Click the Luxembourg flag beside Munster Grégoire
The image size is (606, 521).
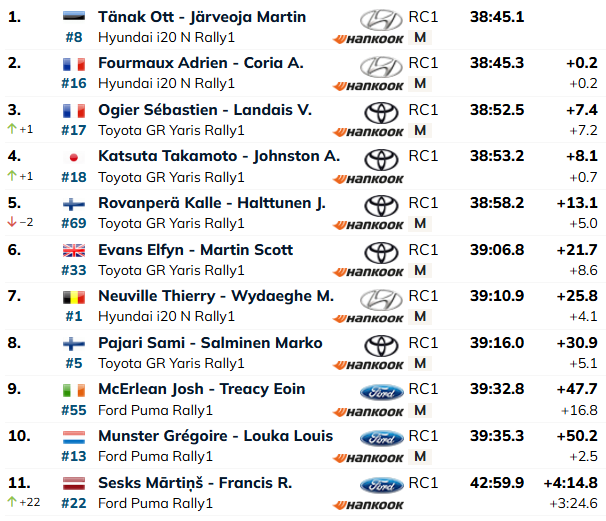[x=74, y=437]
